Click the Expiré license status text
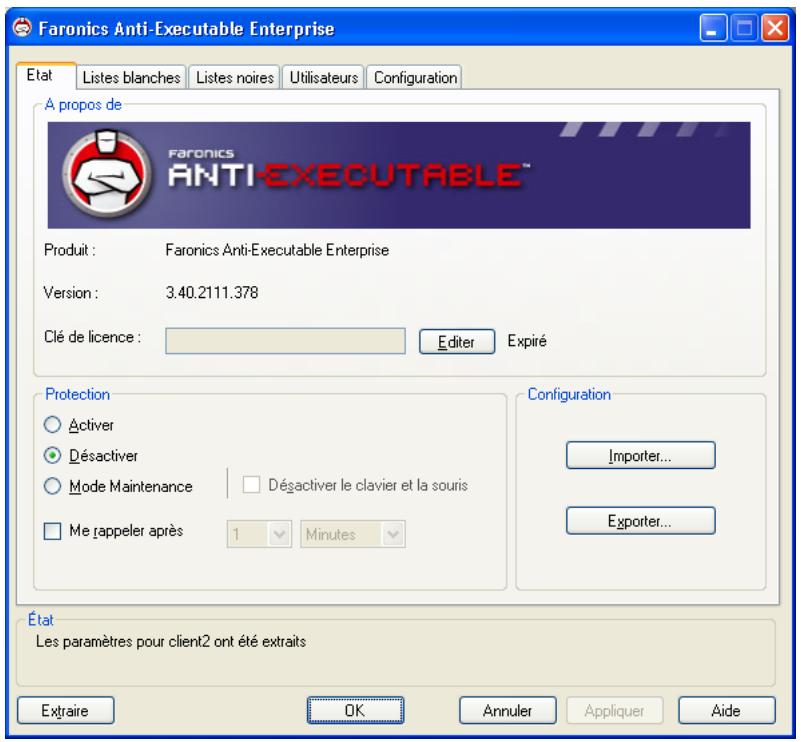 pyautogui.click(x=527, y=341)
